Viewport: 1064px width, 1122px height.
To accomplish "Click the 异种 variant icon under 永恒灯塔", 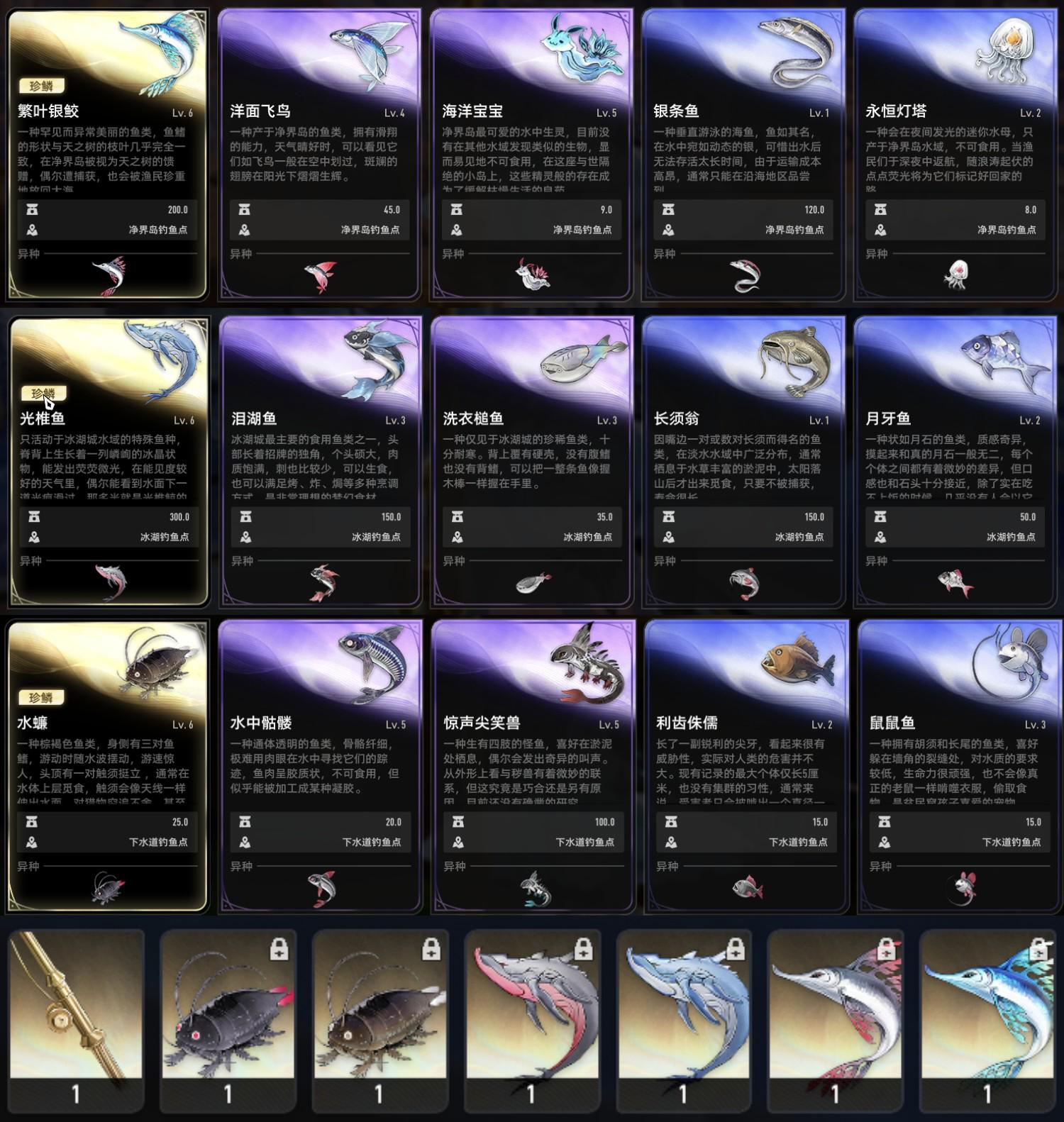I will point(955,275).
